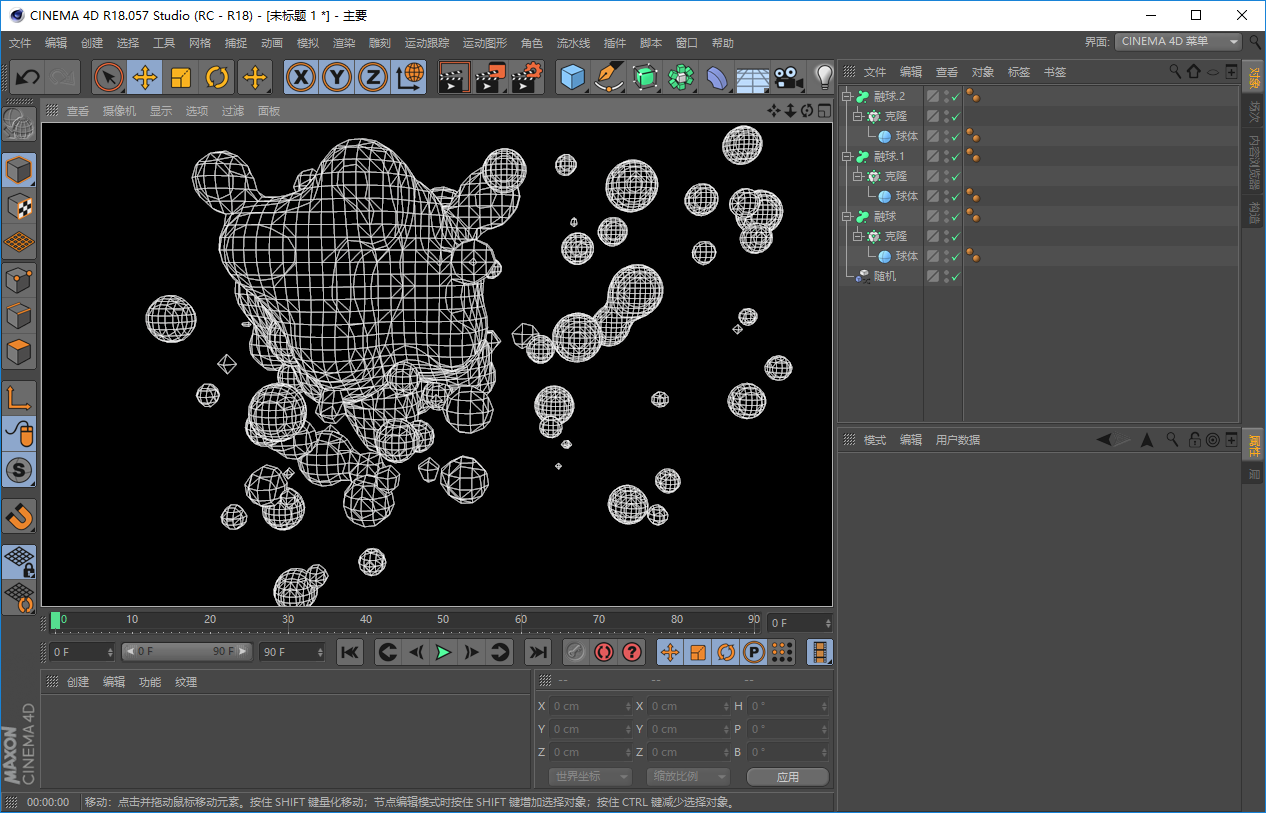Click the current frame 0 F field

click(x=82, y=651)
